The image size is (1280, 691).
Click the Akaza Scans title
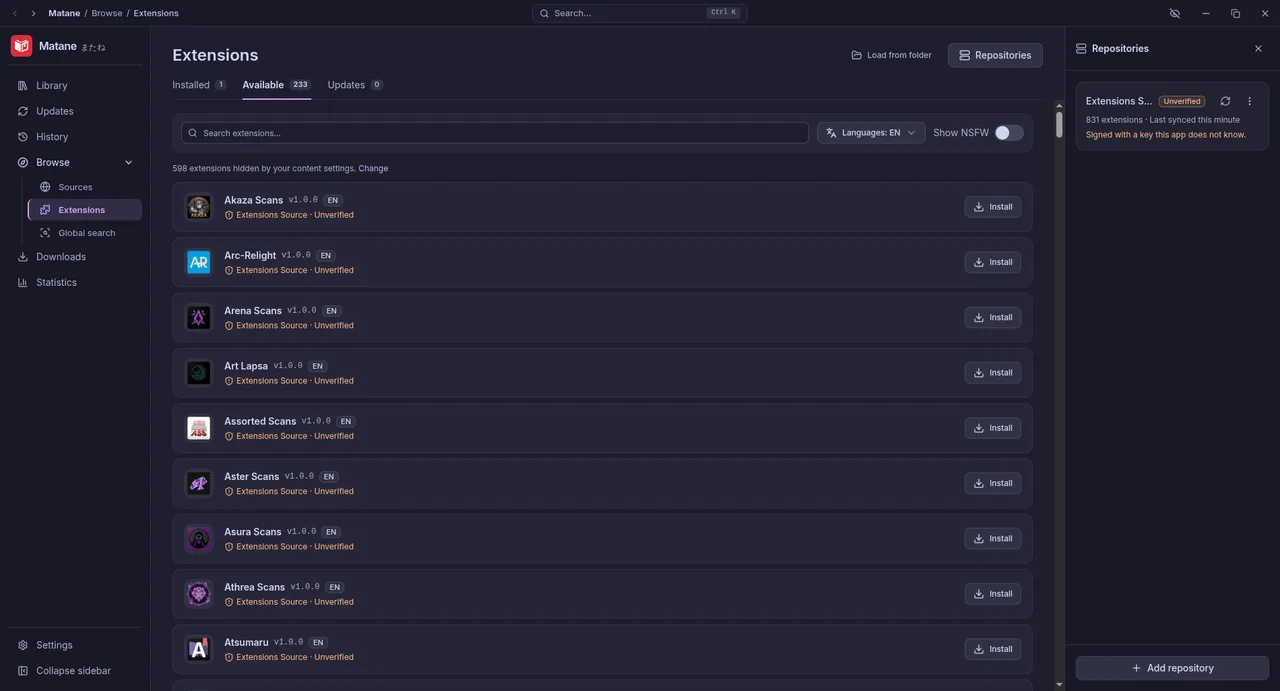click(253, 200)
